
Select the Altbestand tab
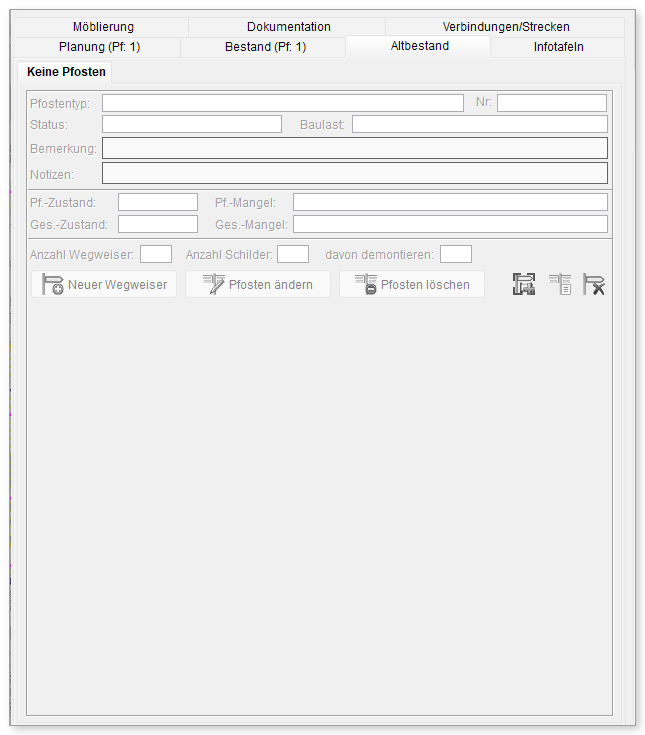click(420, 46)
